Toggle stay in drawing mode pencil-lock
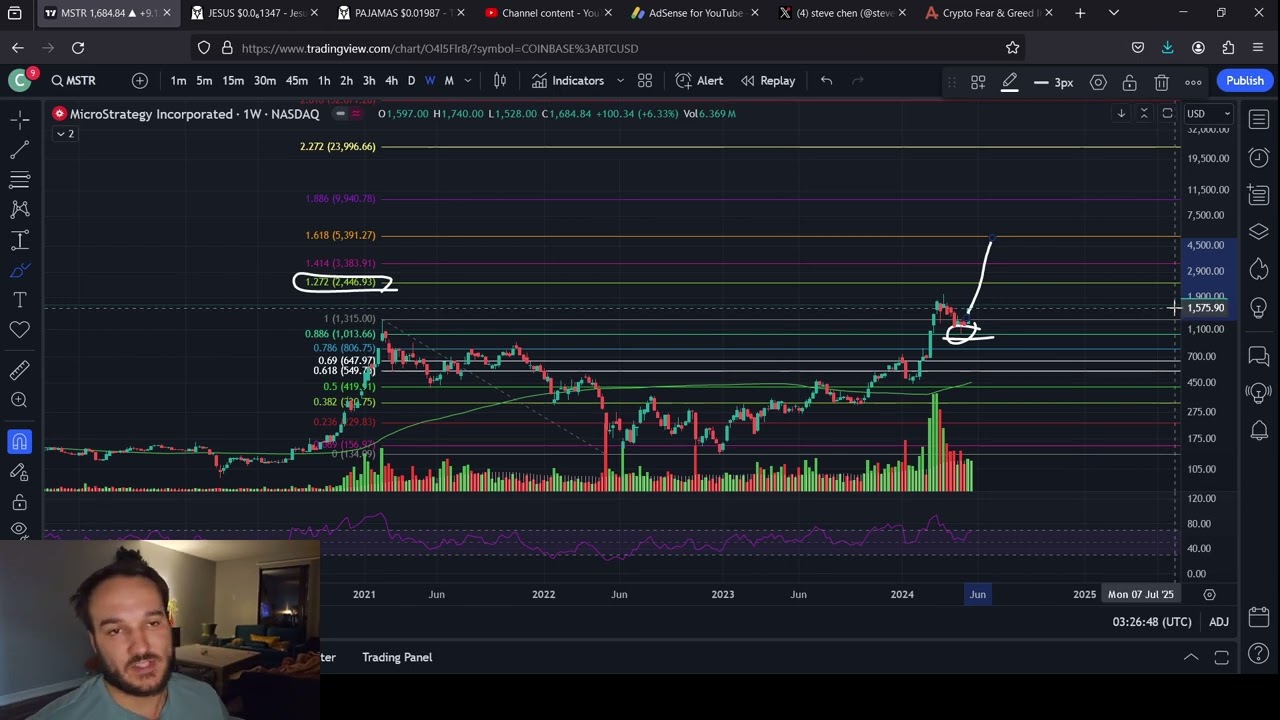The height and width of the screenshot is (720, 1280). pos(19,471)
